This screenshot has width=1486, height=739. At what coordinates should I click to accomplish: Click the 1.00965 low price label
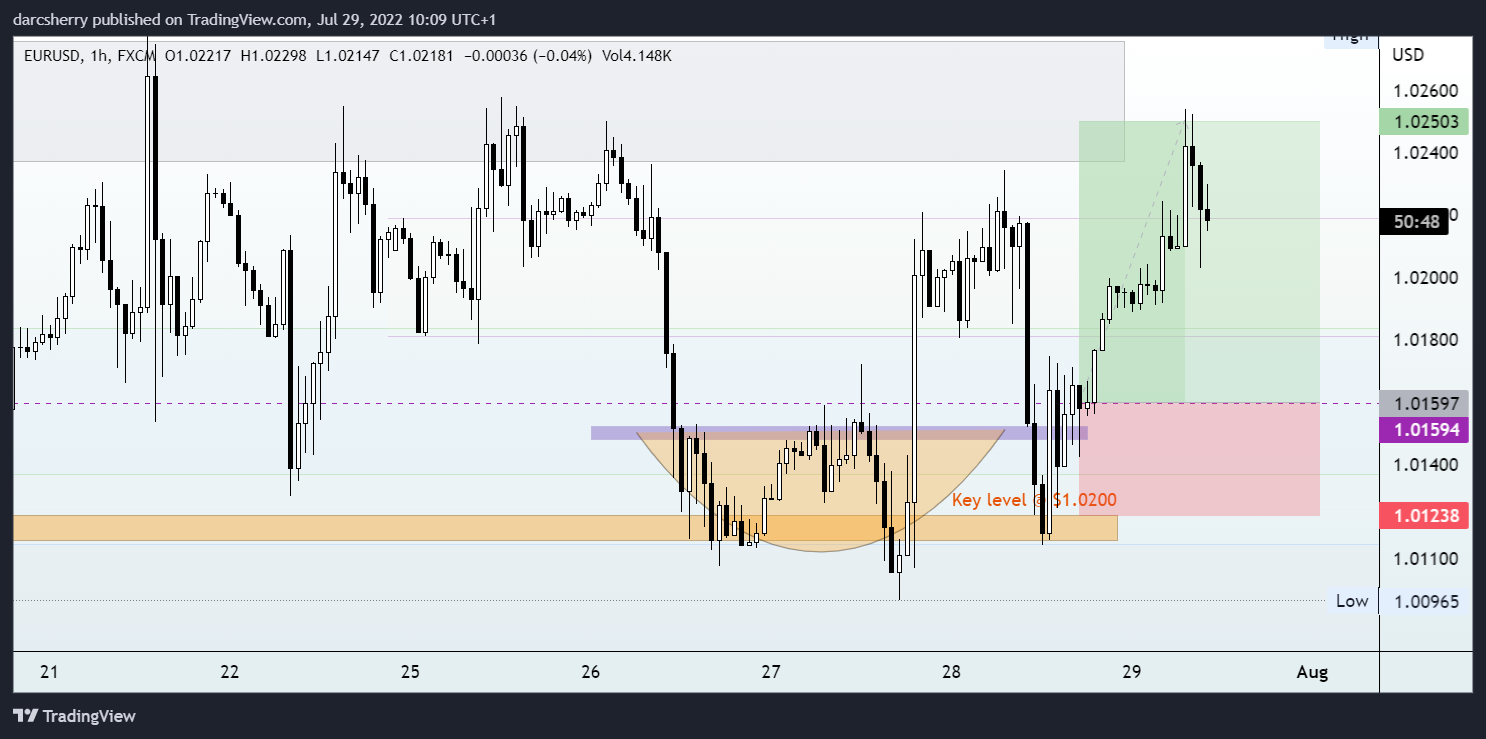pyautogui.click(x=1425, y=601)
